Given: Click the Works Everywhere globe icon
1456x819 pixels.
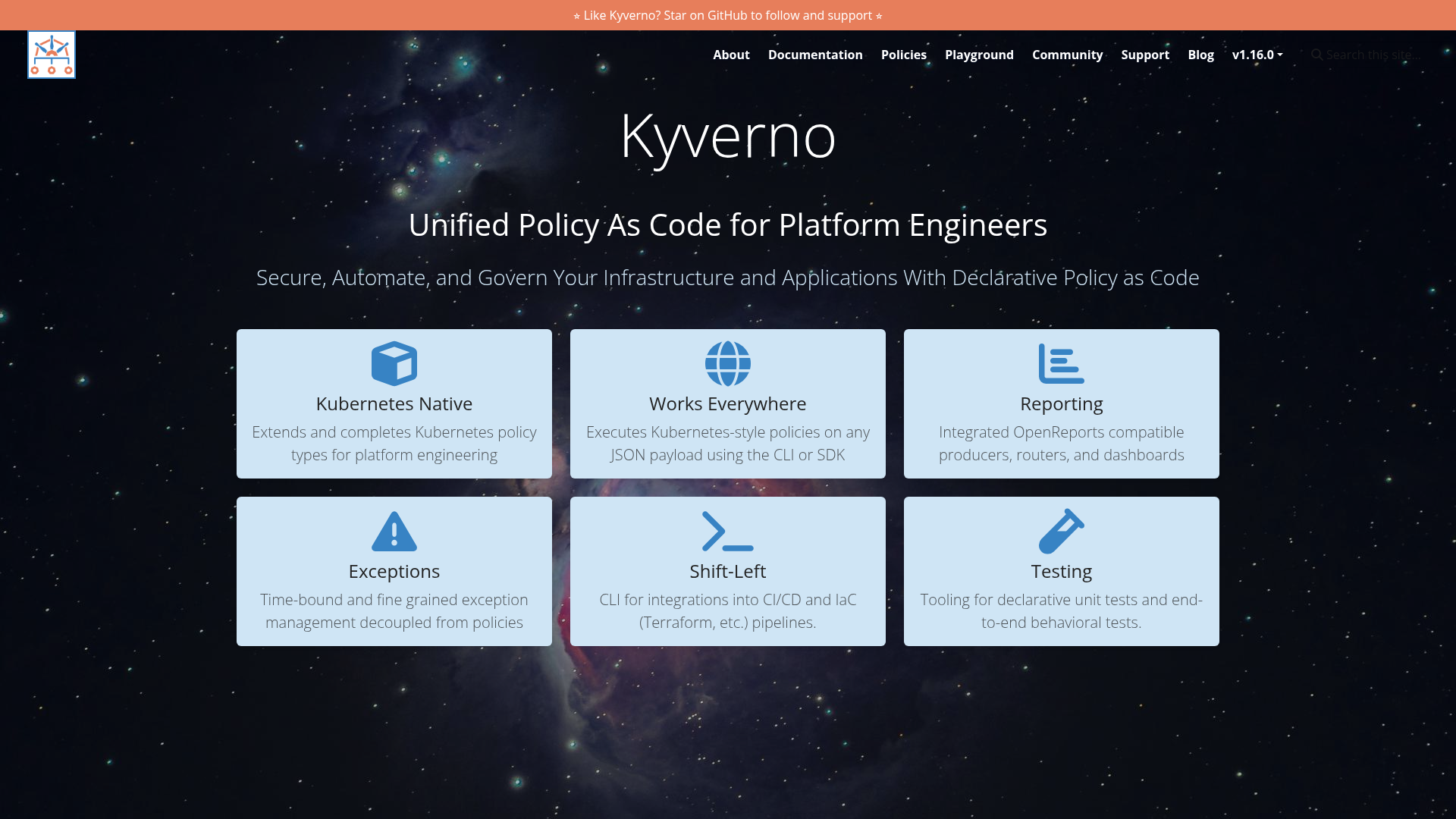Looking at the screenshot, I should pos(727,362).
